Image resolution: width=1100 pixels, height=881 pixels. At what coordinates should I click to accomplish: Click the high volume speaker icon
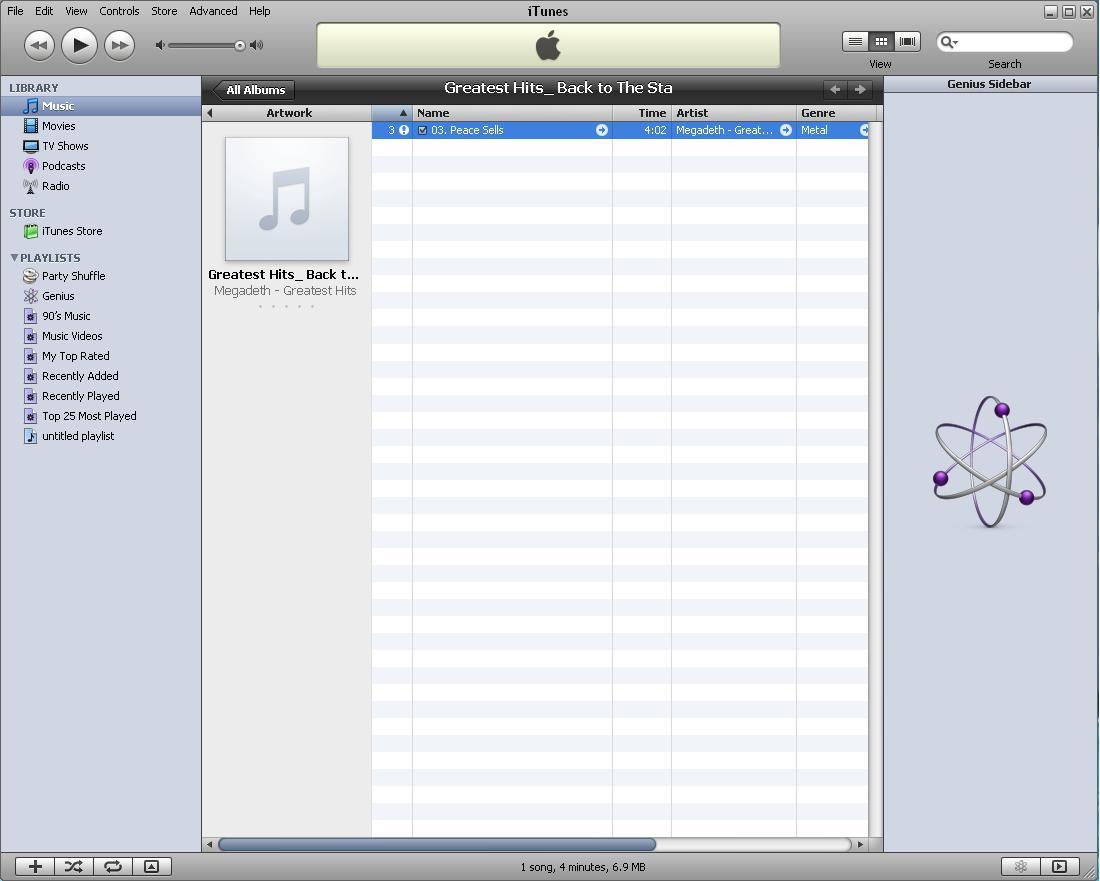(x=257, y=45)
